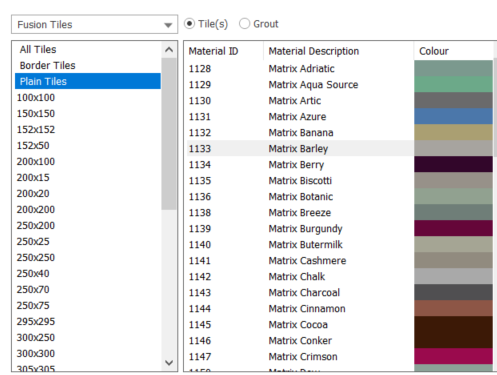Select the Matrix Berry row
The height and width of the screenshot is (375, 497).
(x=340, y=164)
